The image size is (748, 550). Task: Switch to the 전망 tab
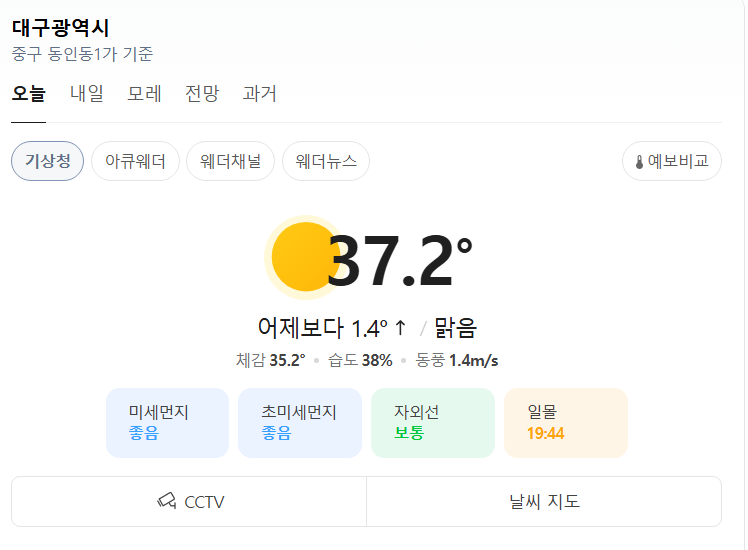pyautogui.click(x=202, y=93)
